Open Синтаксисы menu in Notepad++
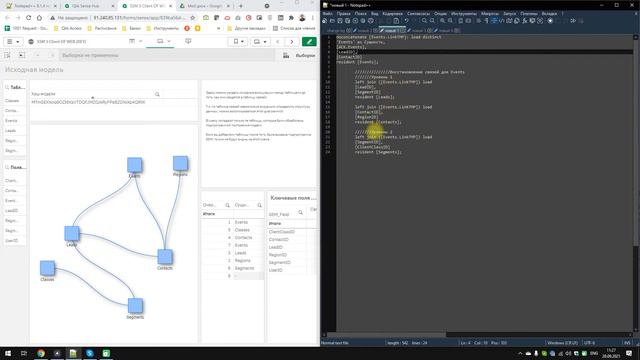The height and width of the screenshot is (360, 640). point(418,13)
